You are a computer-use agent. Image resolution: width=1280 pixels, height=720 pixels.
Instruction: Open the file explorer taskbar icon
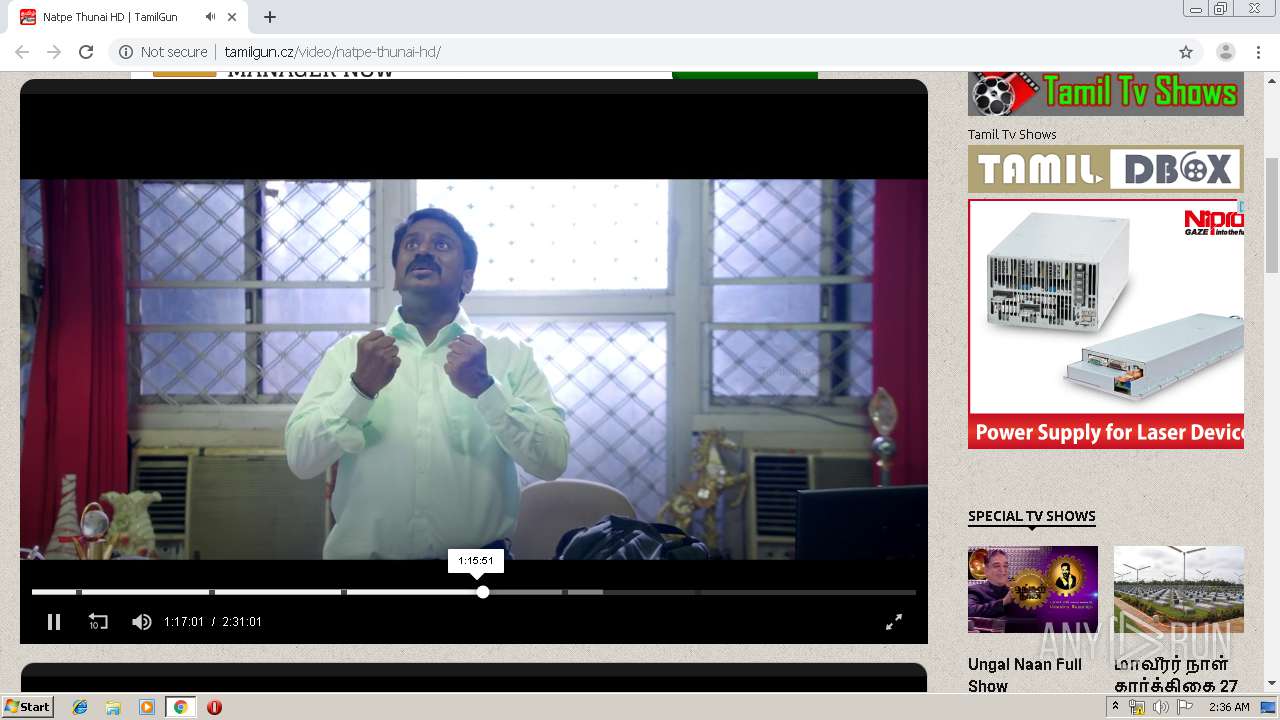pyautogui.click(x=113, y=707)
